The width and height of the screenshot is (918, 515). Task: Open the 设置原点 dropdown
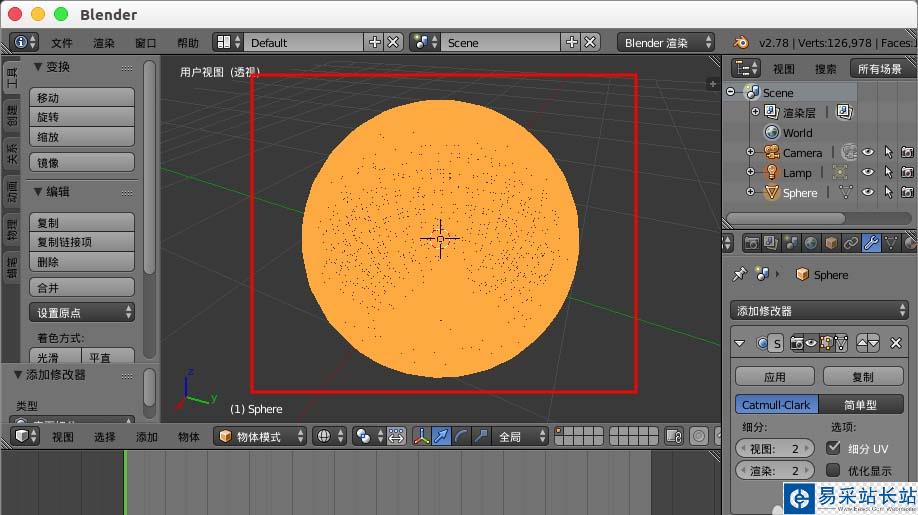pyautogui.click(x=82, y=313)
